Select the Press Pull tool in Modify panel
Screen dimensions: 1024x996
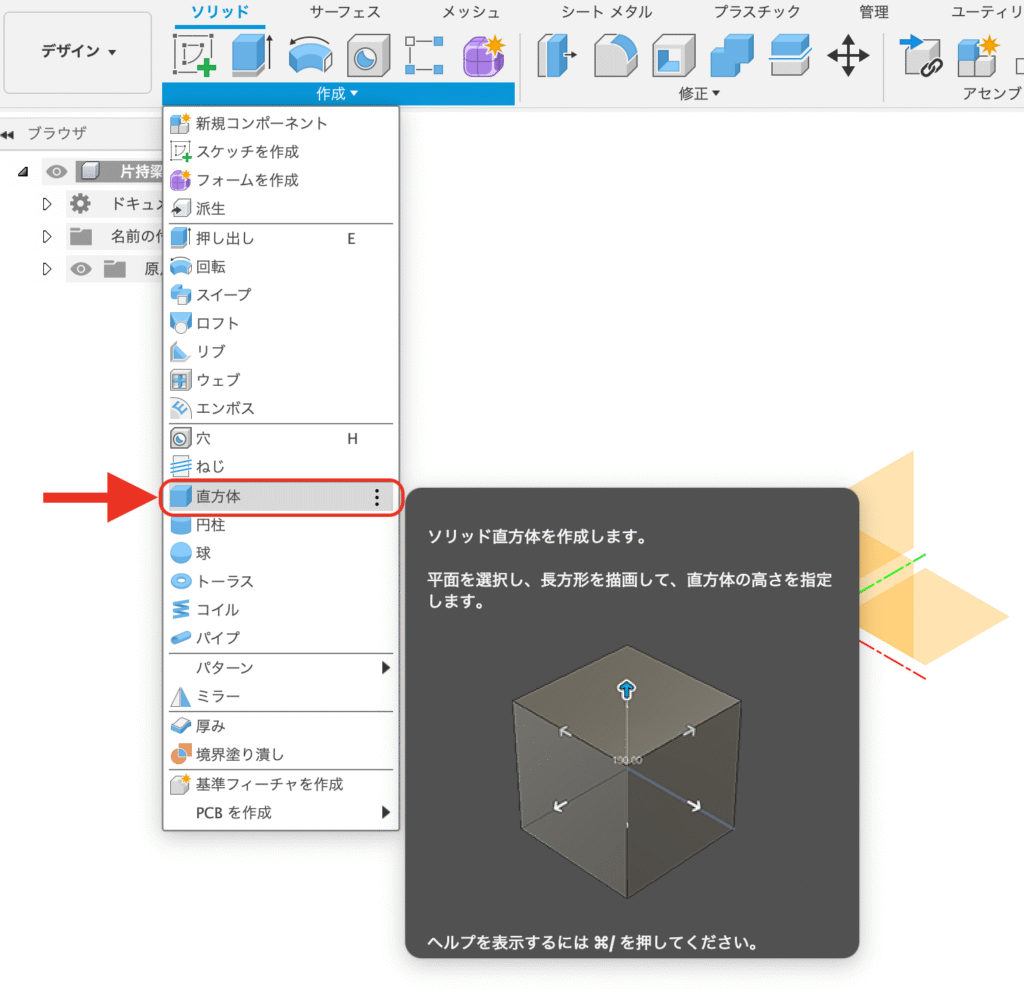tap(557, 57)
